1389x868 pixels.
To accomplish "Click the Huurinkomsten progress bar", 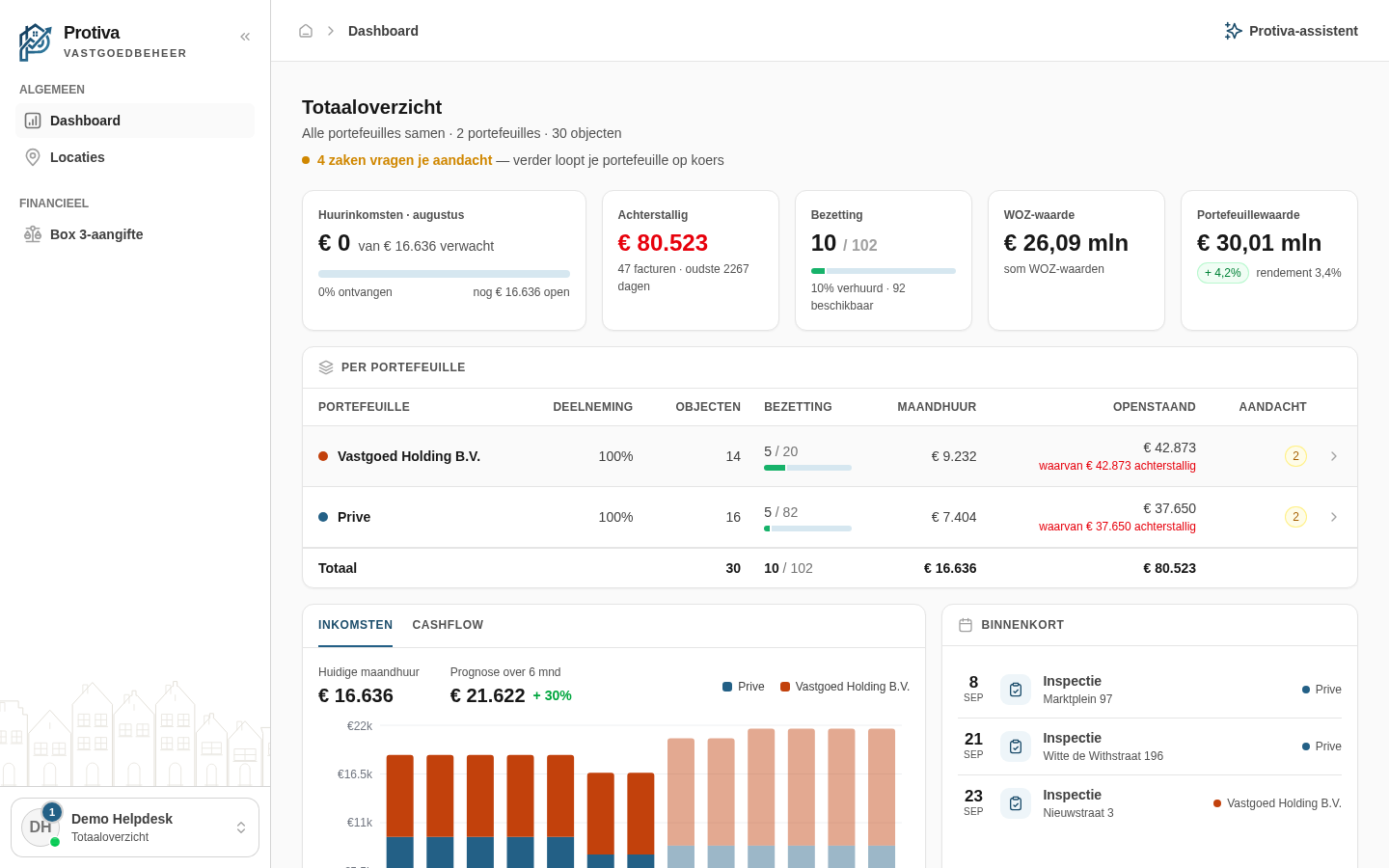I will (444, 274).
